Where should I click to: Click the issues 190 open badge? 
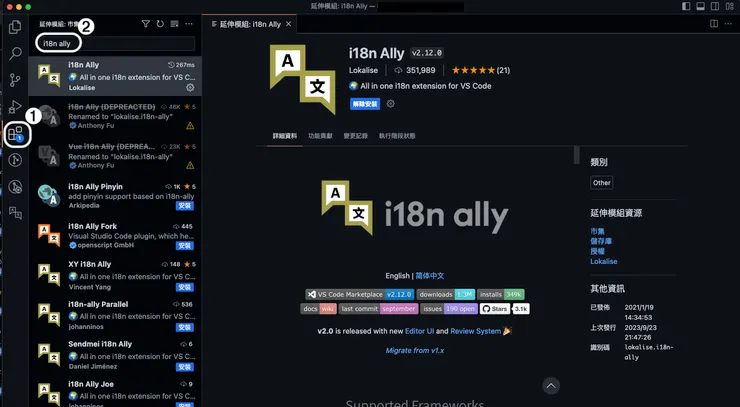(x=447, y=309)
